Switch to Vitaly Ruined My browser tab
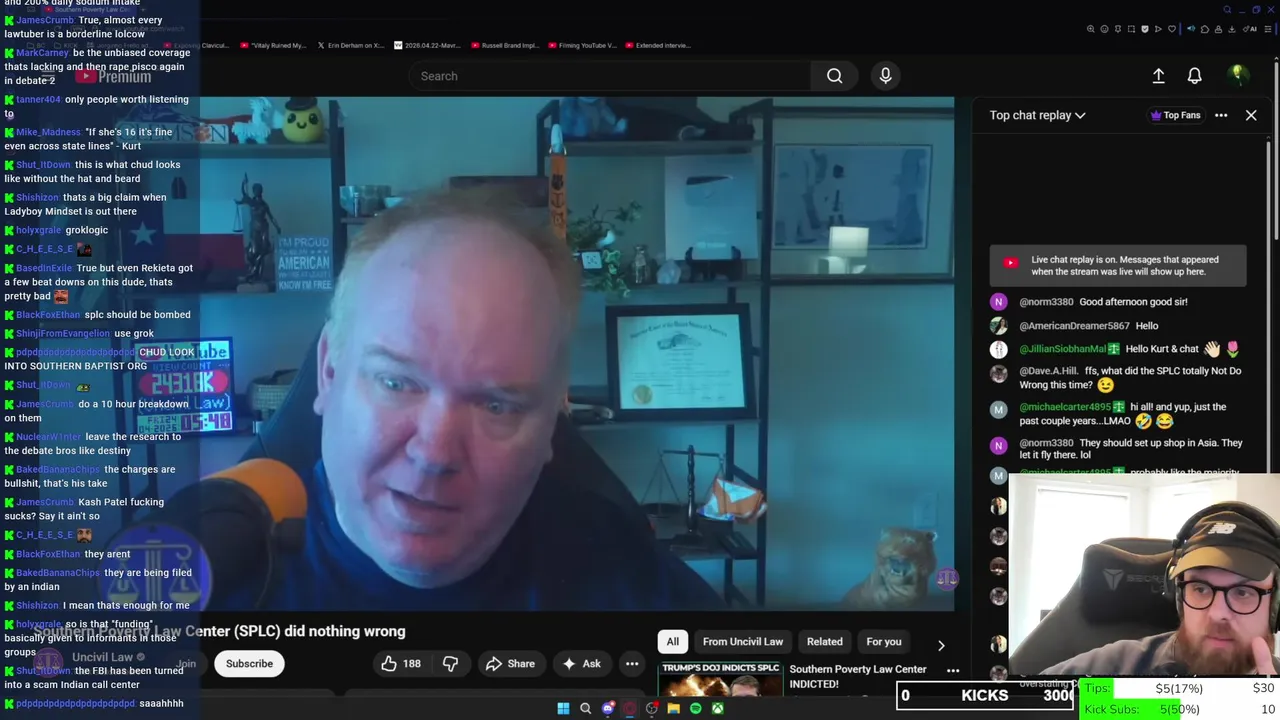Image resolution: width=1280 pixels, height=720 pixels. click(273, 45)
